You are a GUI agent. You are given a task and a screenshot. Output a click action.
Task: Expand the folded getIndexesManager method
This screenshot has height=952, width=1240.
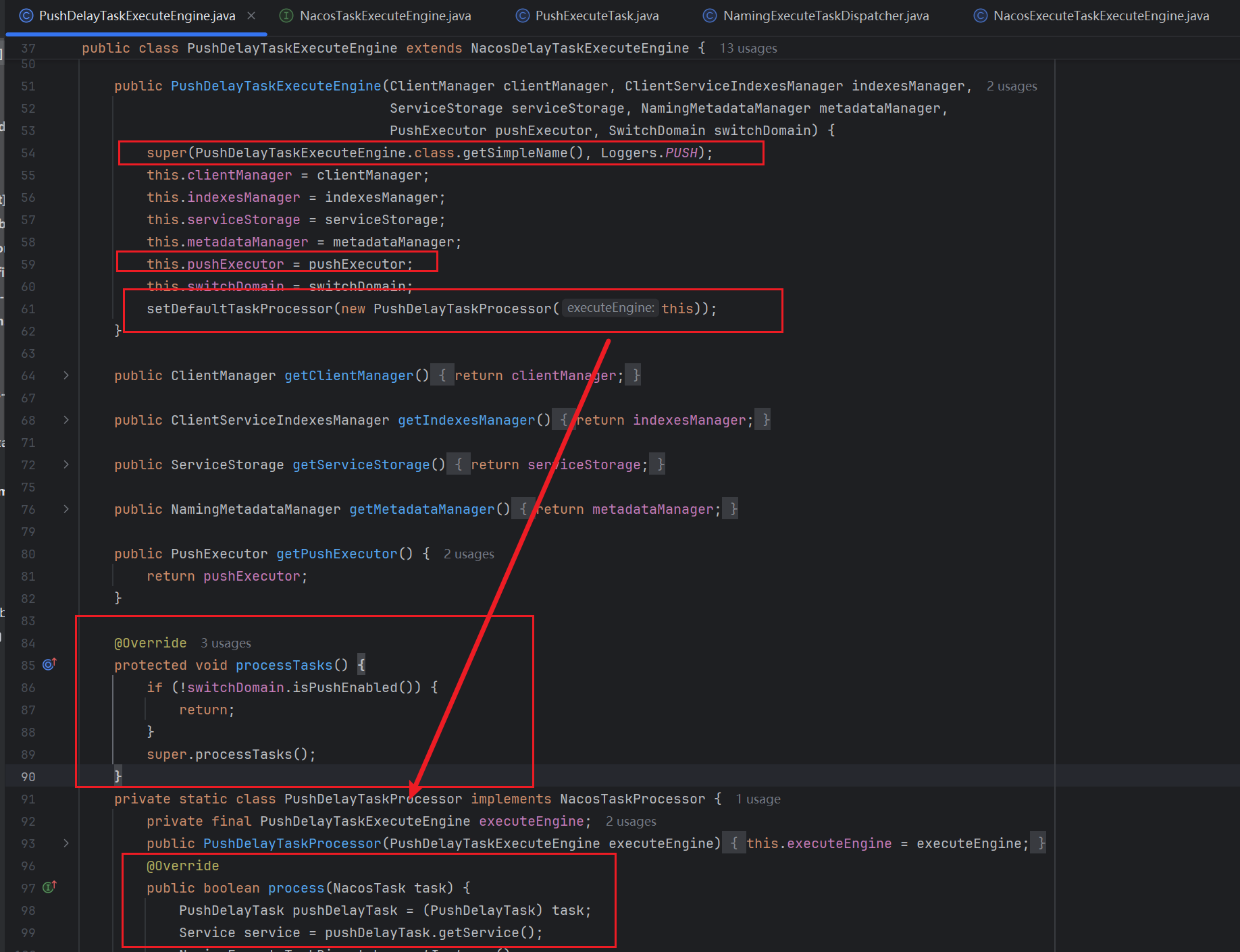[x=66, y=420]
